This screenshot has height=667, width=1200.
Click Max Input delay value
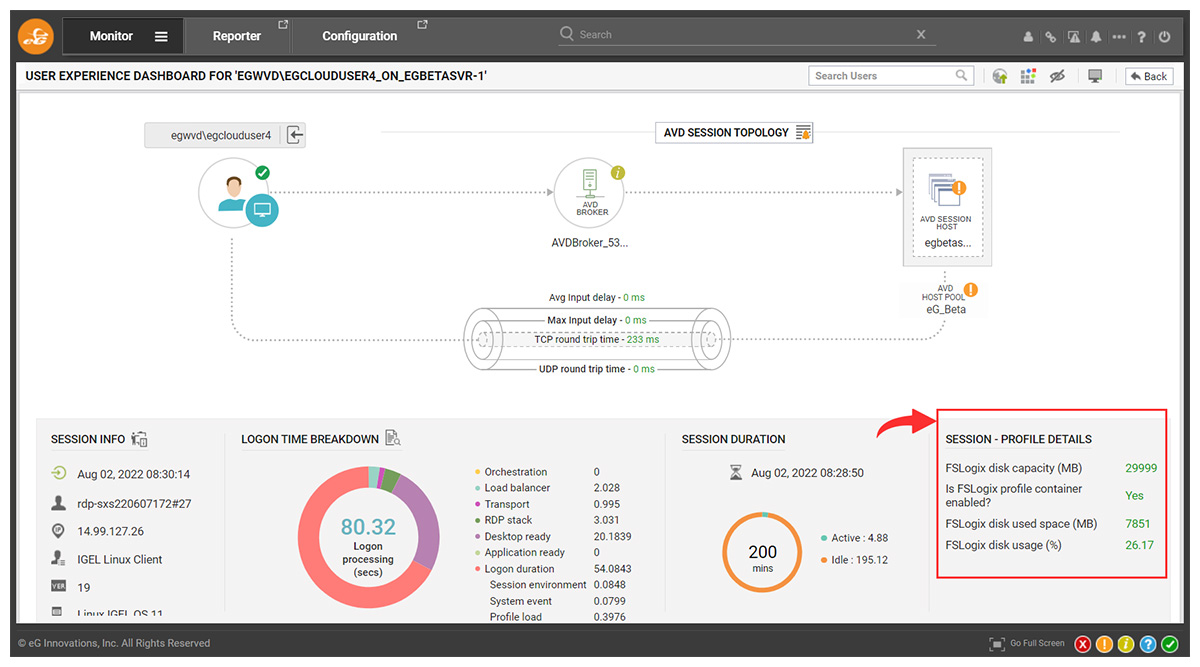[x=635, y=320]
